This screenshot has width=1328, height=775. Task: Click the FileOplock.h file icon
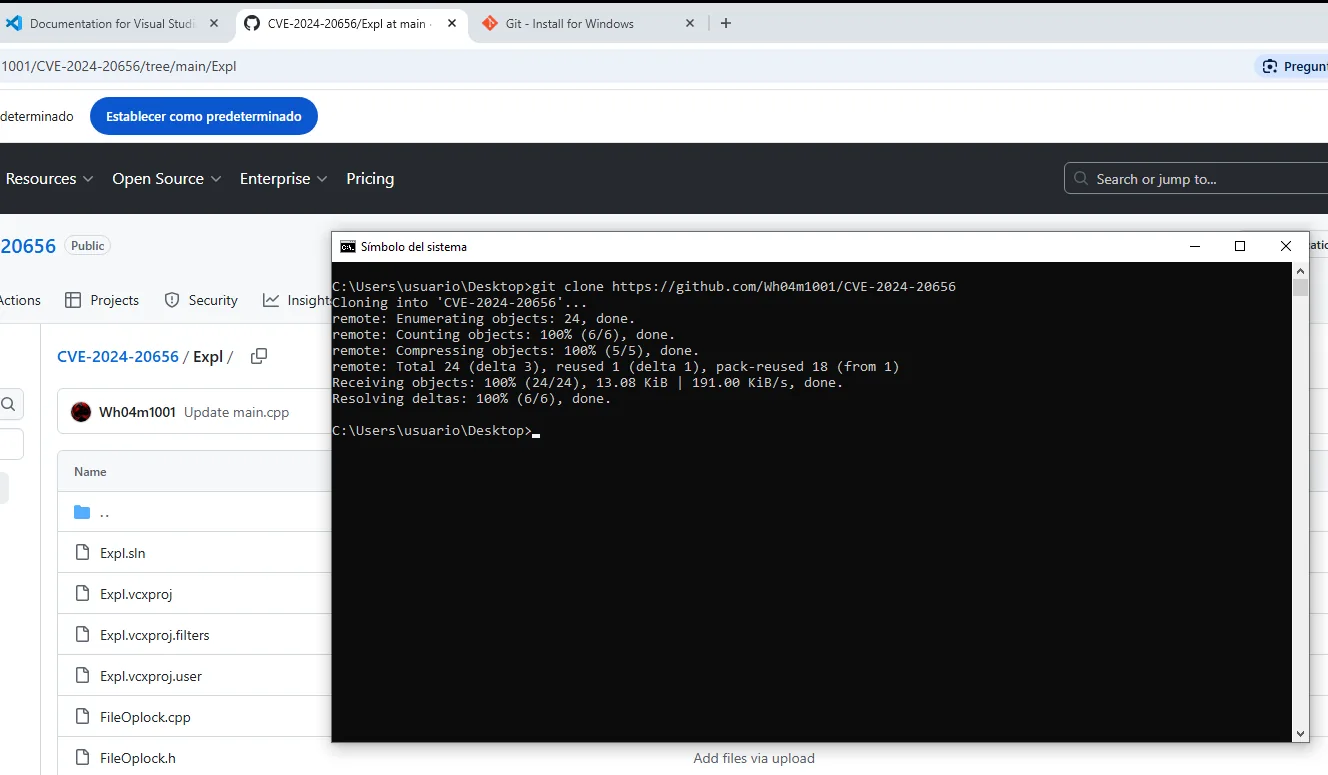82,758
